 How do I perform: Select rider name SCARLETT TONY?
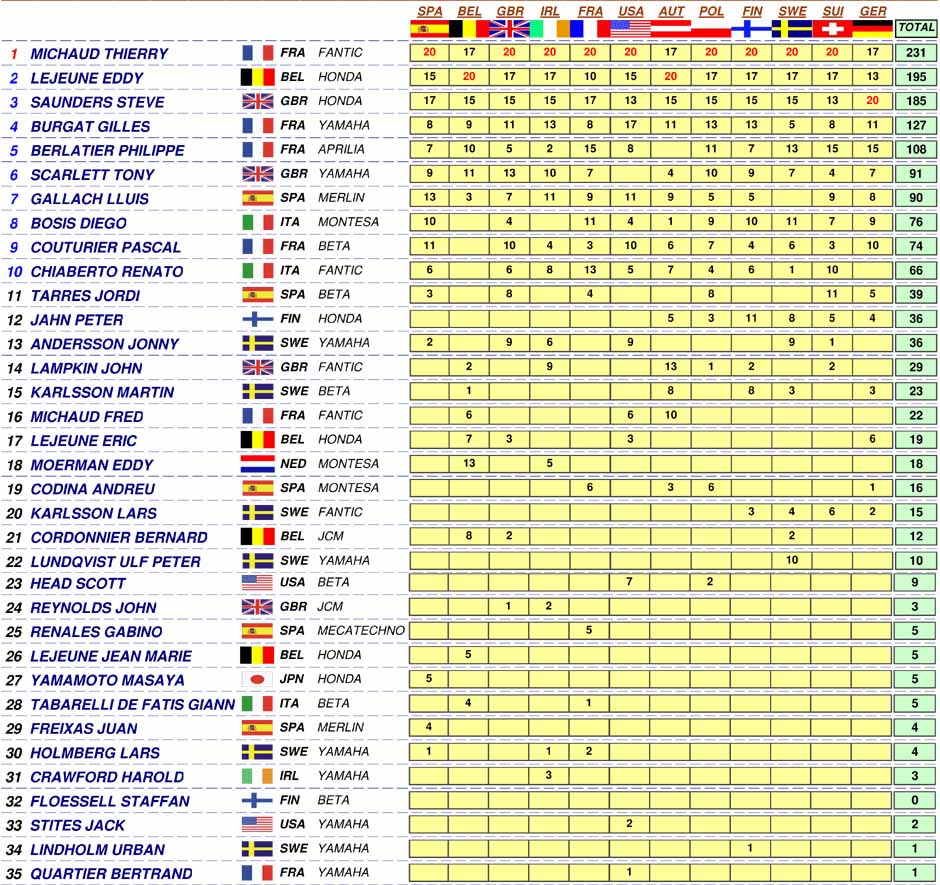(92, 175)
